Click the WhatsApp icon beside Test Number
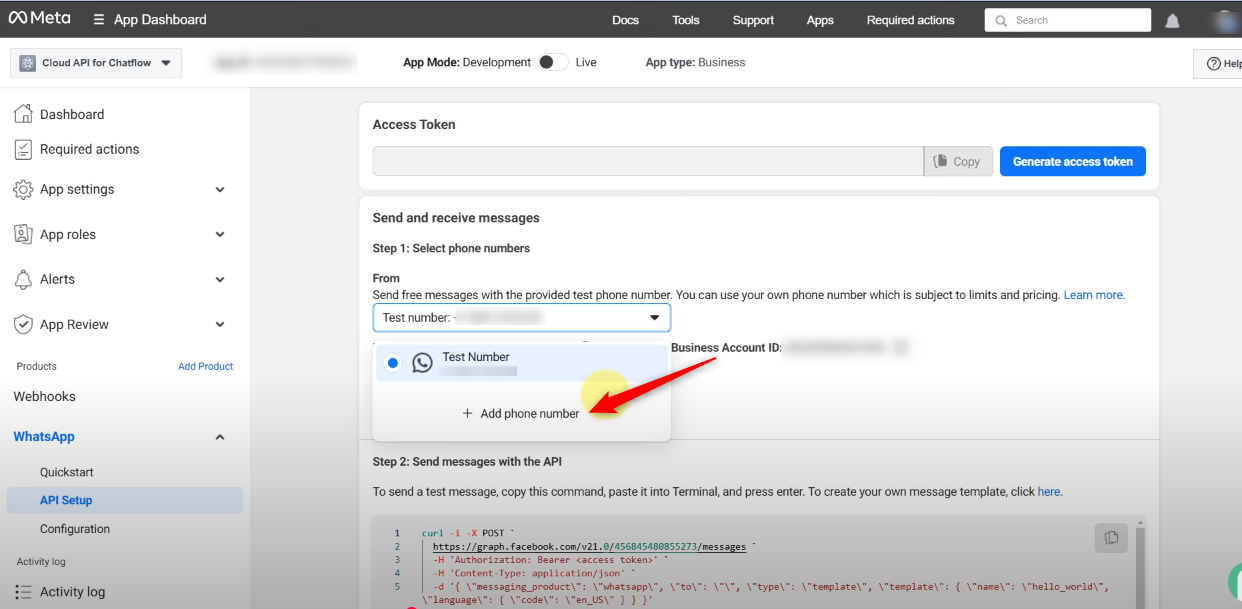Image resolution: width=1242 pixels, height=609 pixels. click(423, 363)
